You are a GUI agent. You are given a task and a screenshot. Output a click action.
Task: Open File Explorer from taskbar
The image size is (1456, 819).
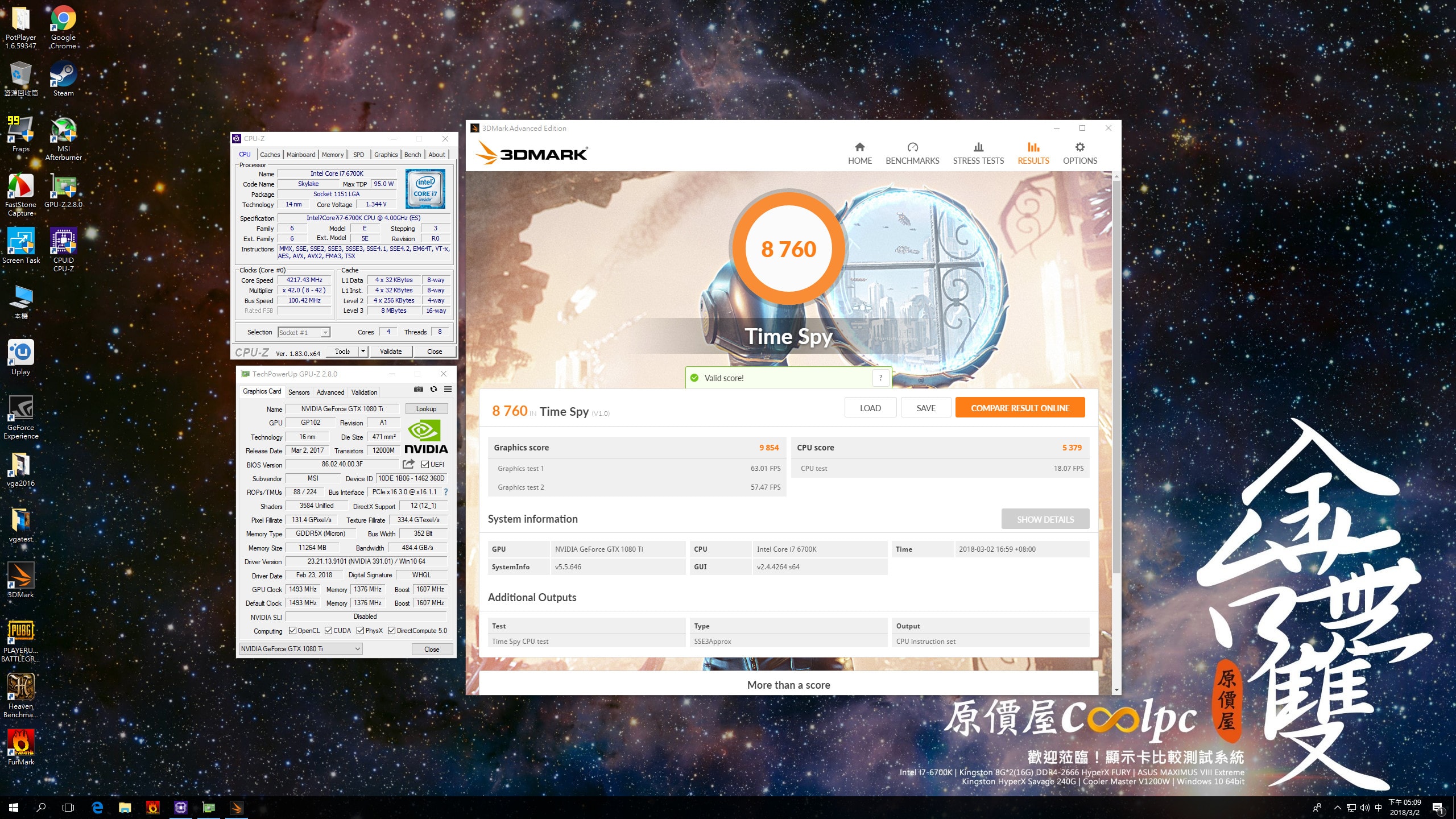click(125, 808)
